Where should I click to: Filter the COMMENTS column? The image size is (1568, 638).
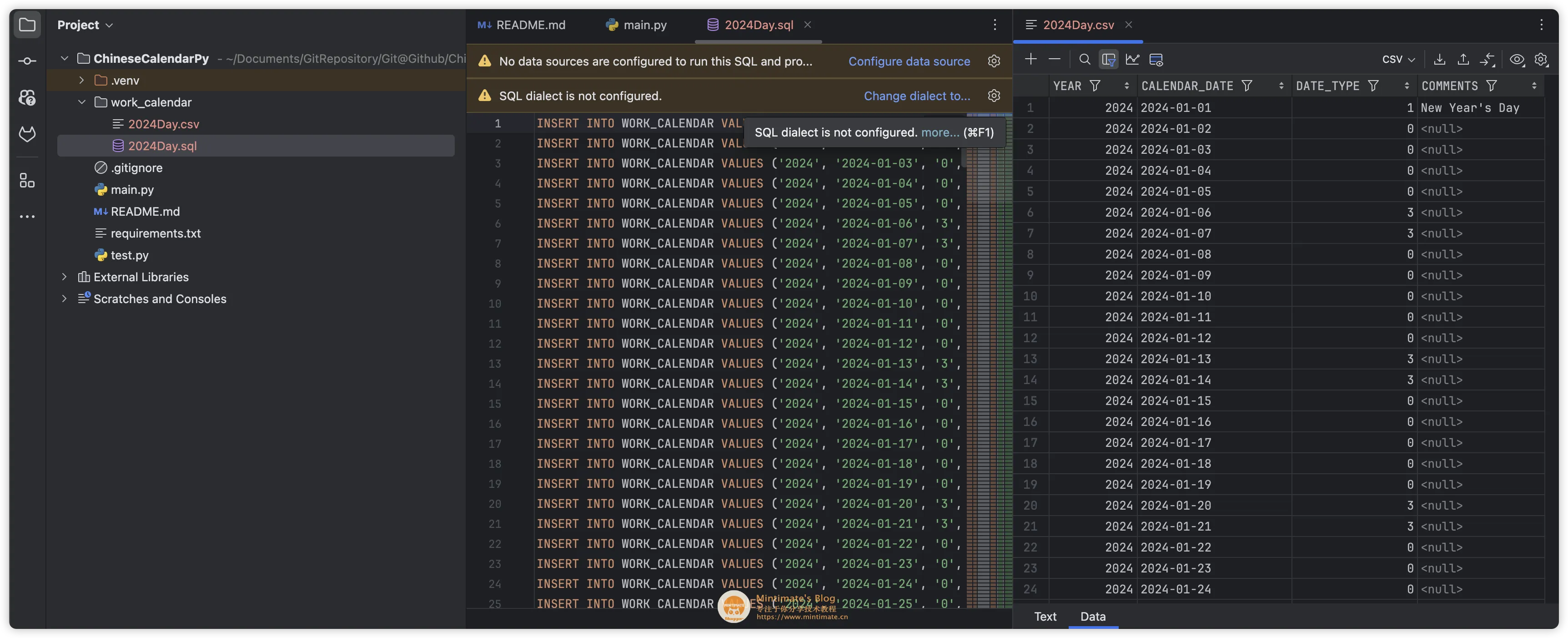[1491, 86]
